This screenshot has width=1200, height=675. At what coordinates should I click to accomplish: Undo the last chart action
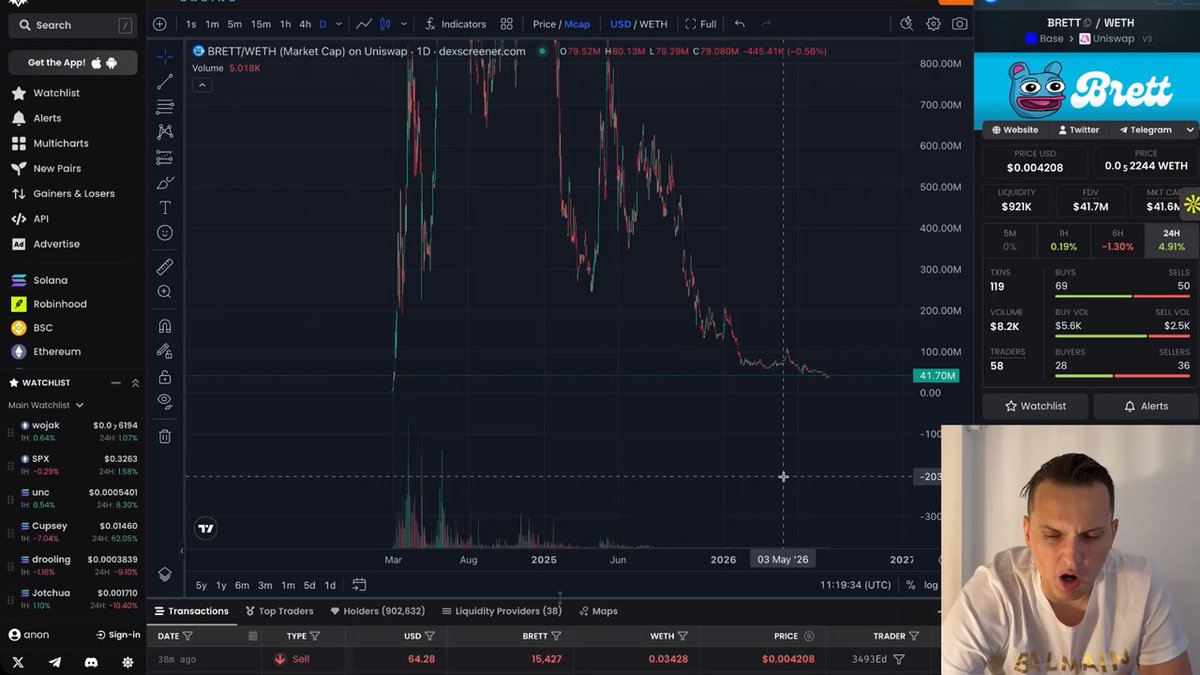(x=740, y=24)
